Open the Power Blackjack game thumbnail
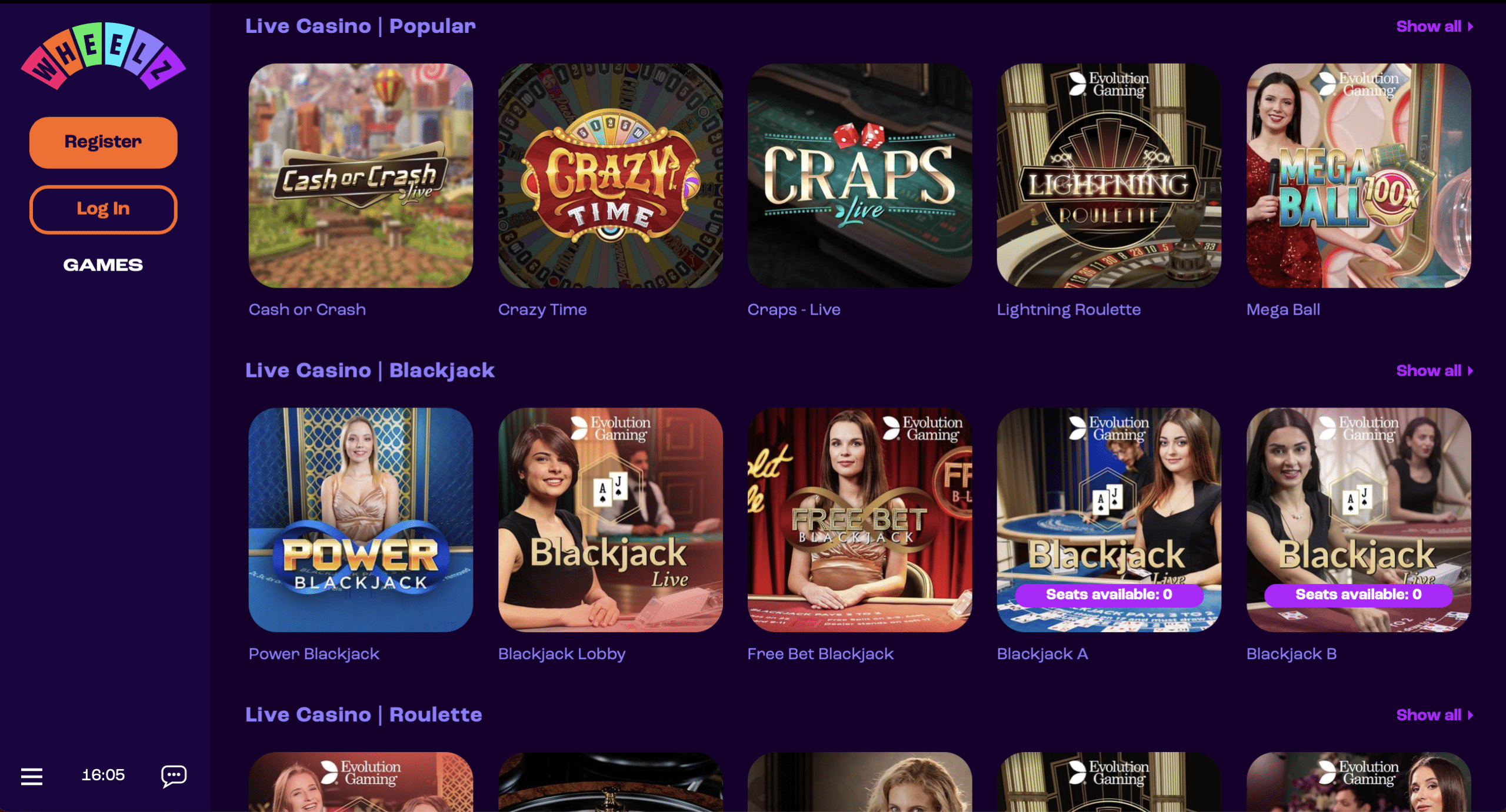This screenshot has width=1506, height=812. pos(361,520)
